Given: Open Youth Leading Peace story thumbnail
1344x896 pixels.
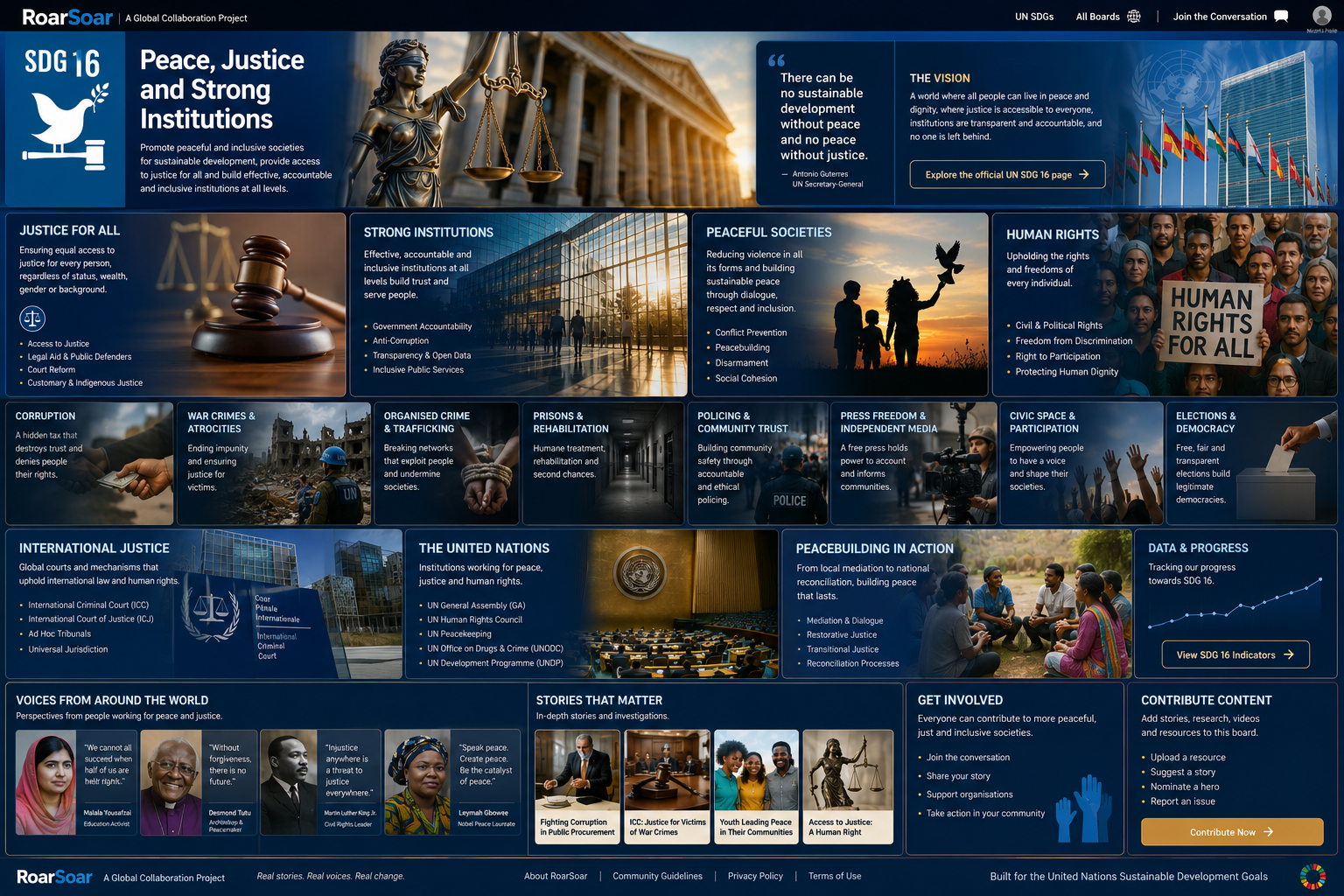Looking at the screenshot, I should [x=757, y=786].
